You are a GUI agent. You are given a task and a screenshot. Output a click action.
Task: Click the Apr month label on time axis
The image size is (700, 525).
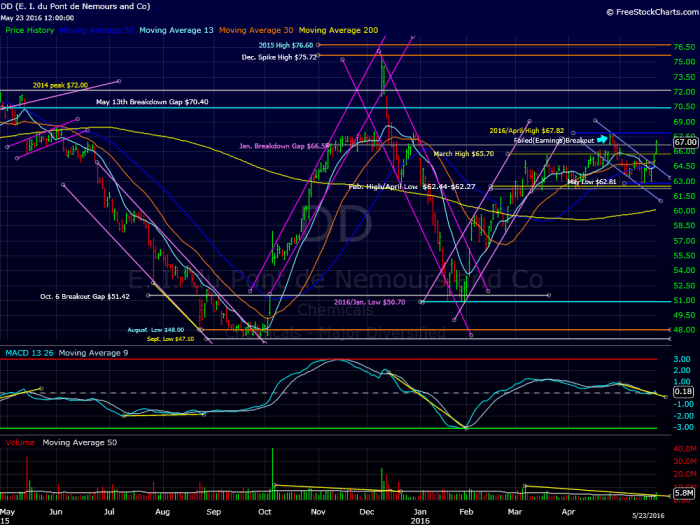[x=568, y=512]
